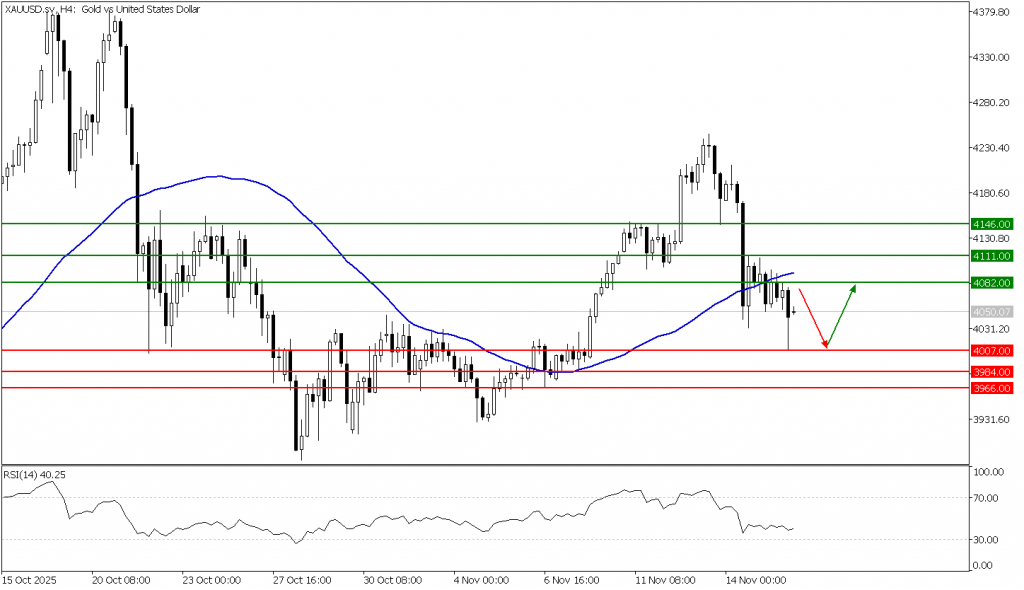Click the 3966.00 red support price tag
Image resolution: width=1024 pixels, height=590 pixels.
click(993, 388)
